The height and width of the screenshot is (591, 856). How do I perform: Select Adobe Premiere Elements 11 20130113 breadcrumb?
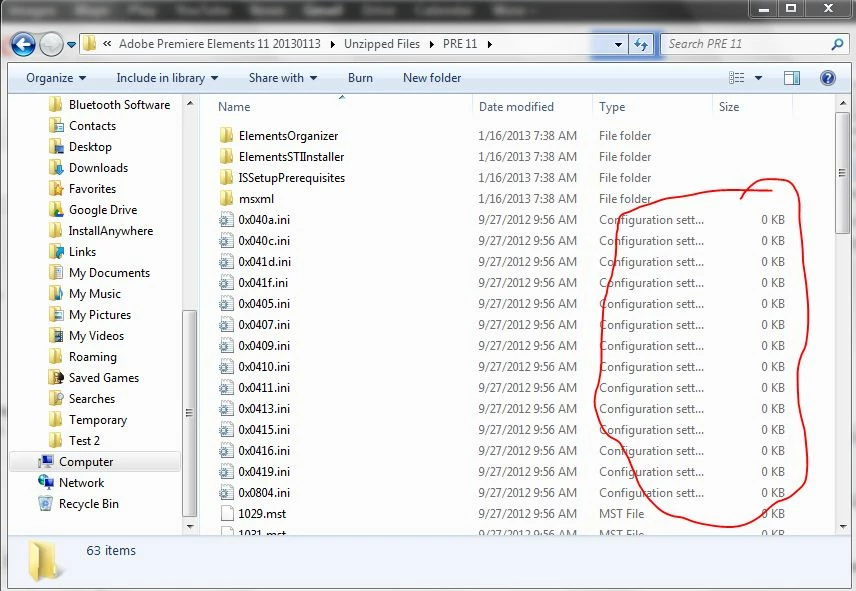tap(219, 44)
